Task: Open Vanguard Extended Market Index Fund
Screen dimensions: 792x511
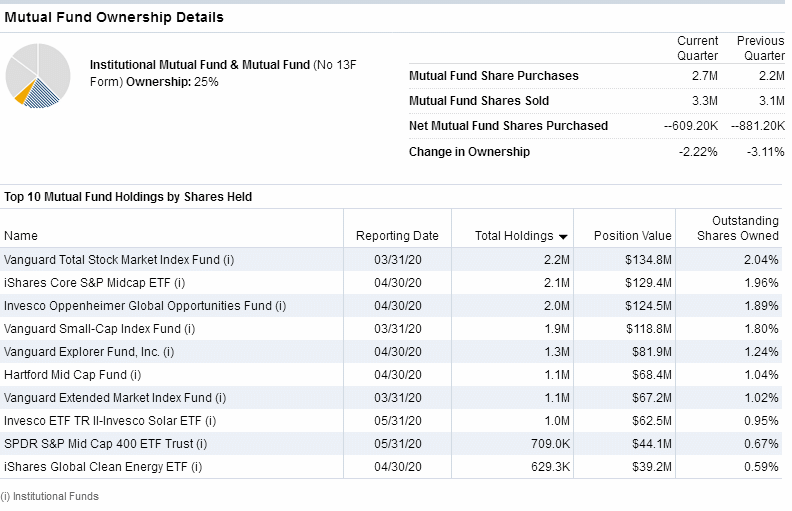Action: click(115, 398)
